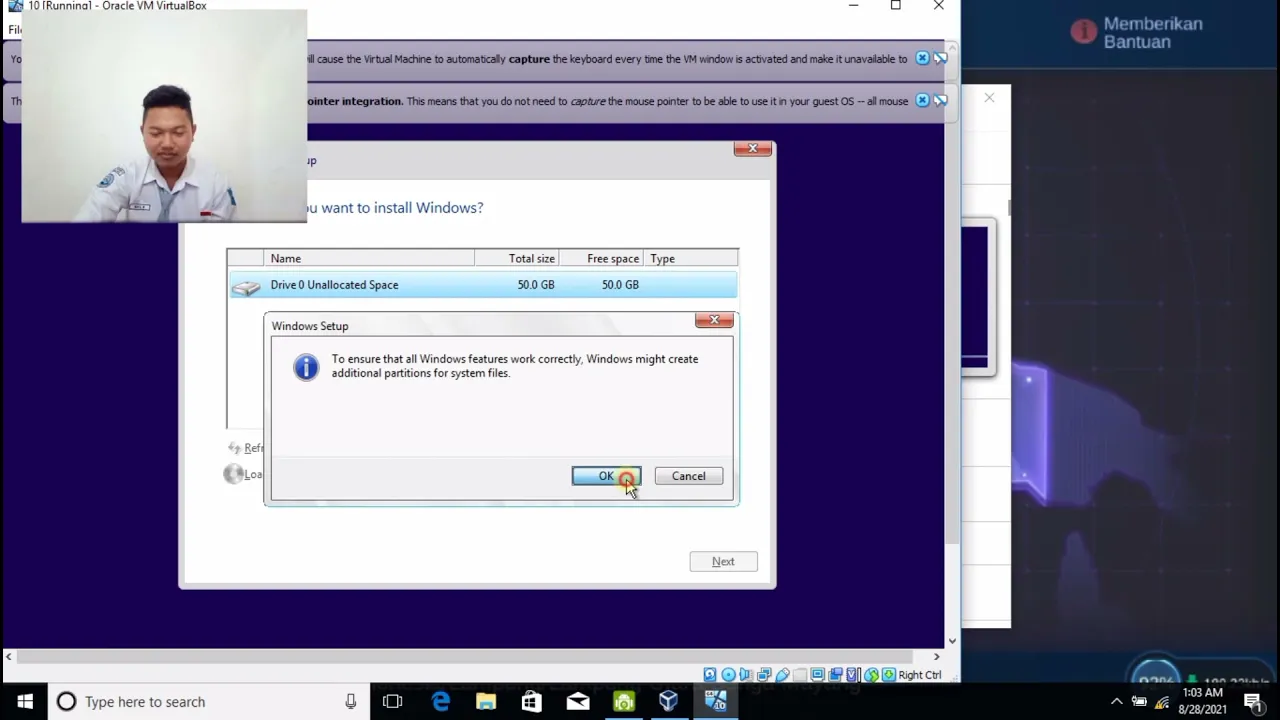This screenshot has width=1280, height=720.
Task: Open Task View on the taskbar
Action: pyautogui.click(x=392, y=702)
